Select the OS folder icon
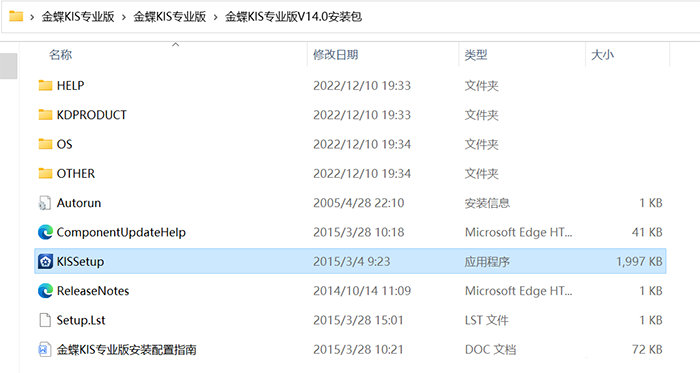Screen dimensions: 700x373 (x=45, y=144)
